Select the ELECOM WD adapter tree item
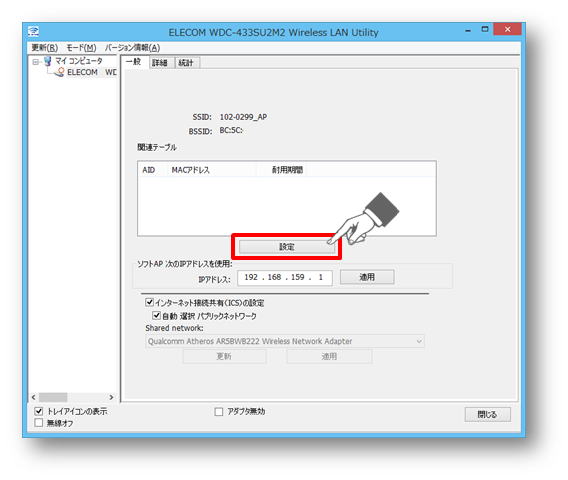 [92, 72]
